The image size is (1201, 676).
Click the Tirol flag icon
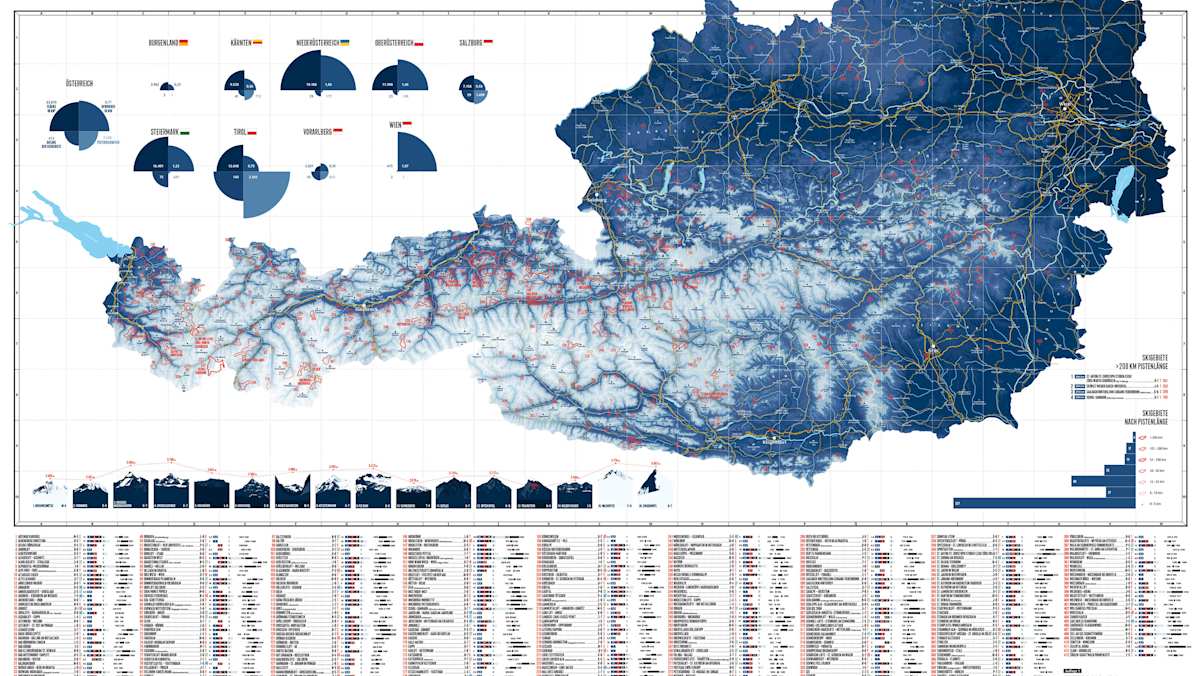(x=252, y=132)
